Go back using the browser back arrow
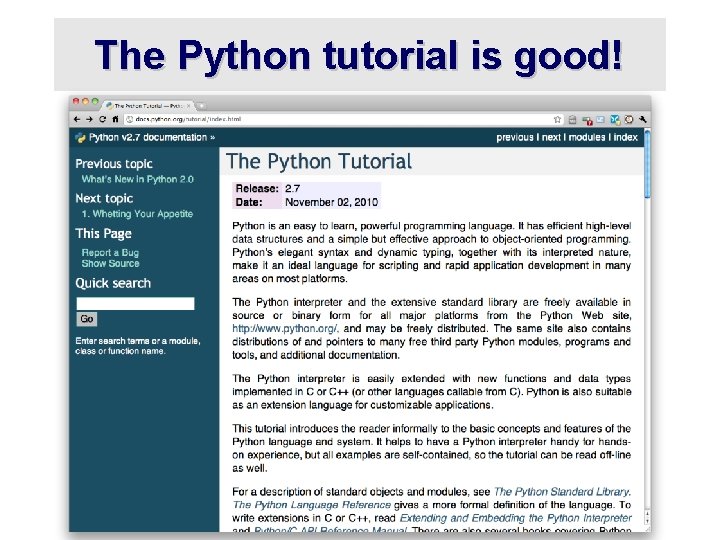Image resolution: width=720 pixels, height=540 pixels. [77, 119]
